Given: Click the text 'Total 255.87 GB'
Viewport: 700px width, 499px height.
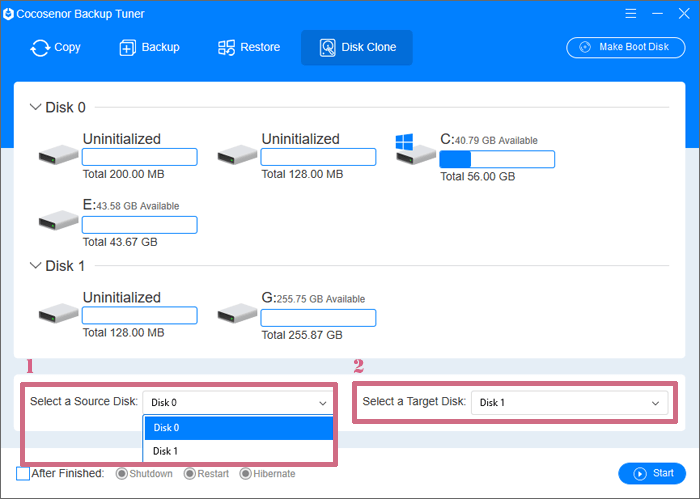Looking at the screenshot, I should [x=302, y=335].
